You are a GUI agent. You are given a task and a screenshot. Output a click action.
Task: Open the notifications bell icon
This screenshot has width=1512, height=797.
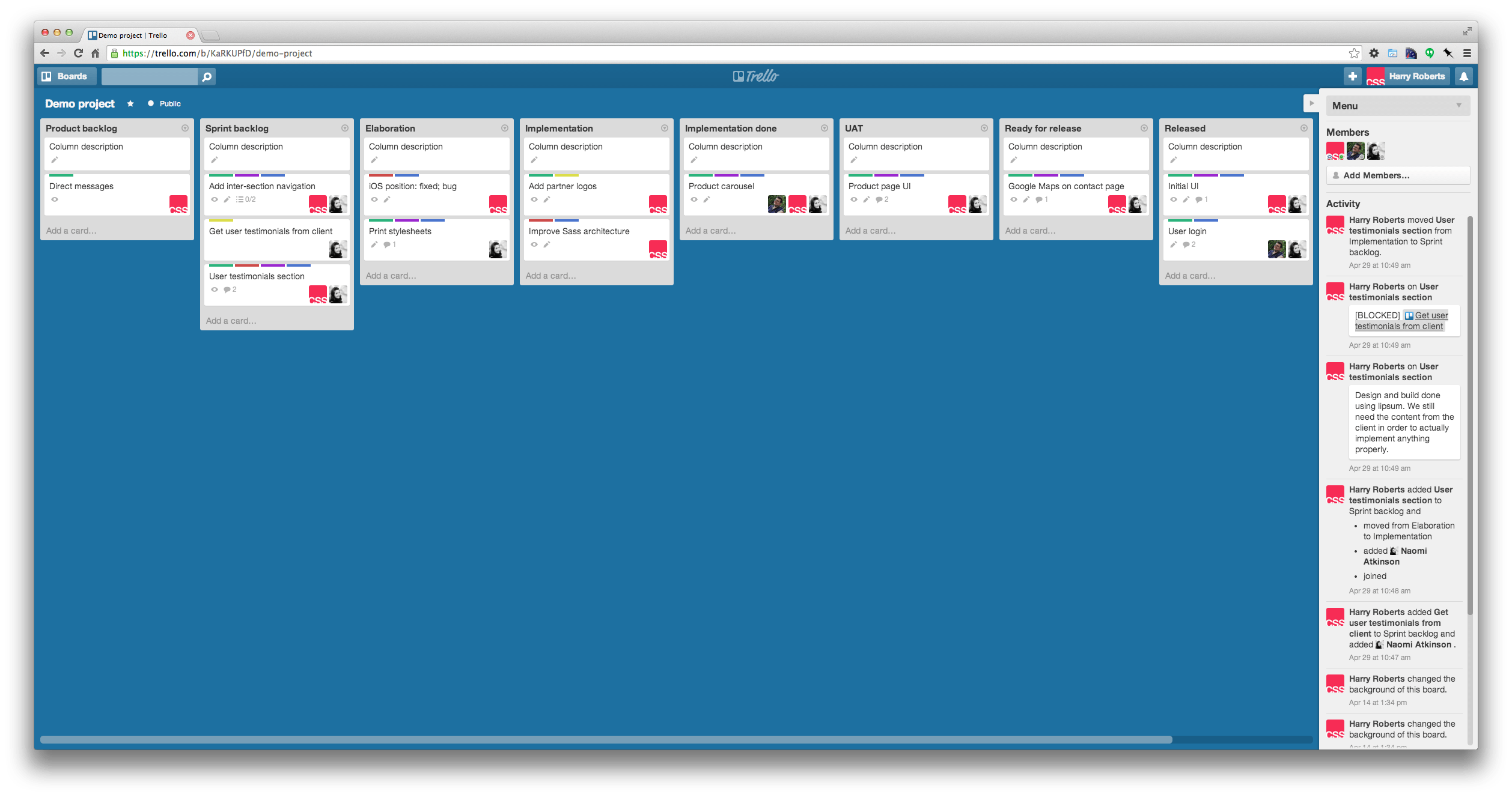pyautogui.click(x=1464, y=76)
